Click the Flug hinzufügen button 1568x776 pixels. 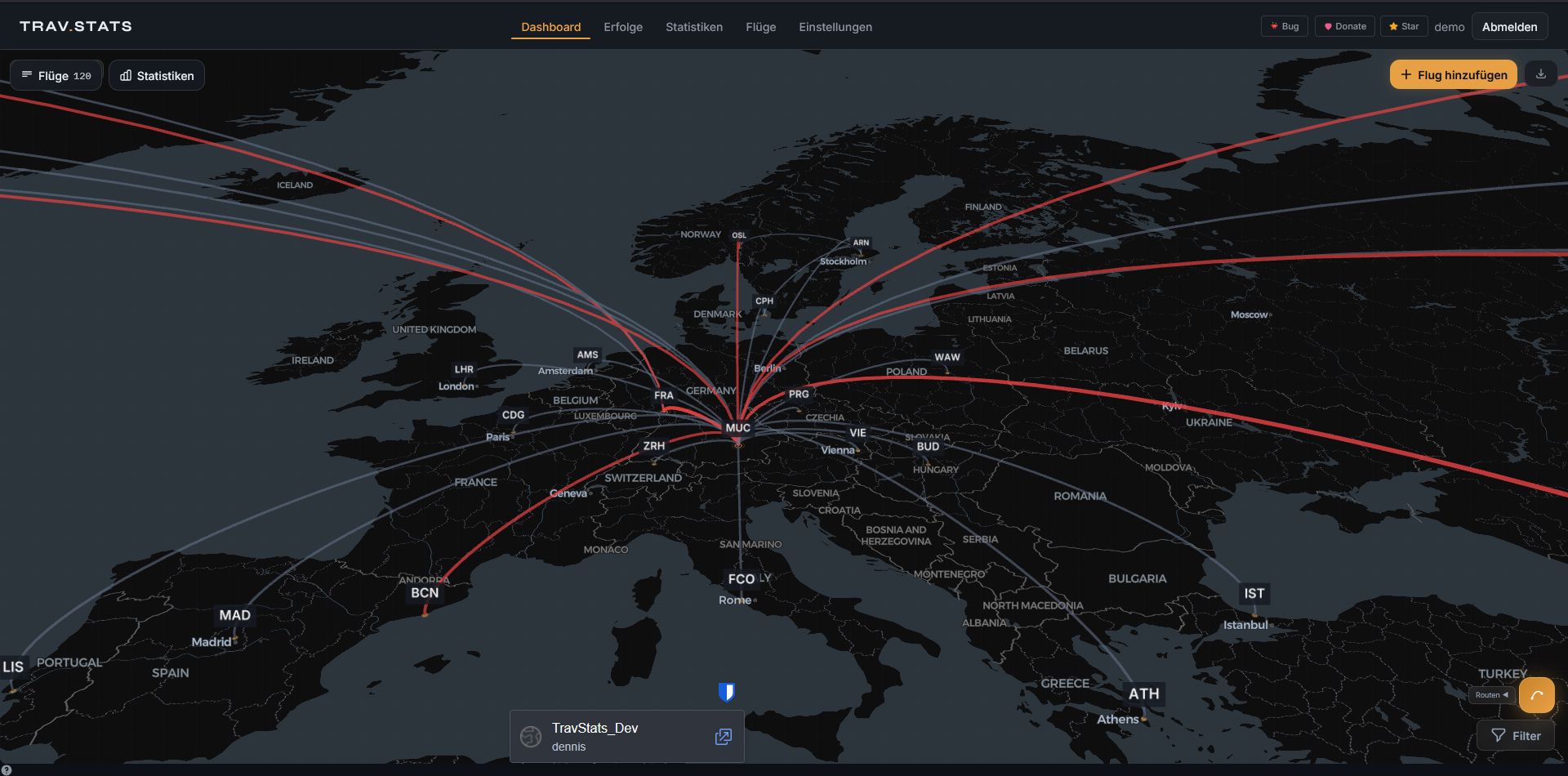pyautogui.click(x=1453, y=74)
